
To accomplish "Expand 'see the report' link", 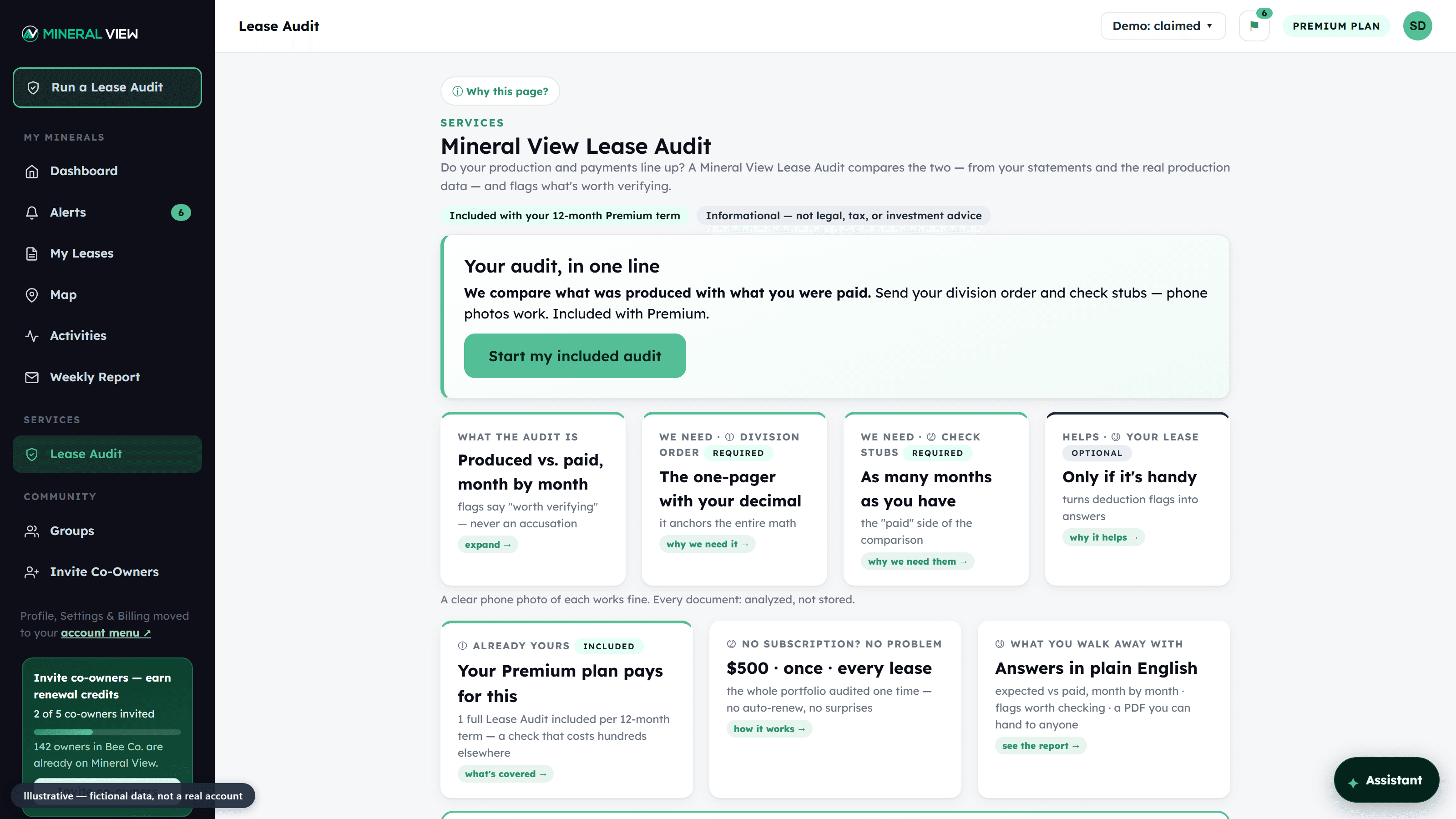I will (1041, 746).
